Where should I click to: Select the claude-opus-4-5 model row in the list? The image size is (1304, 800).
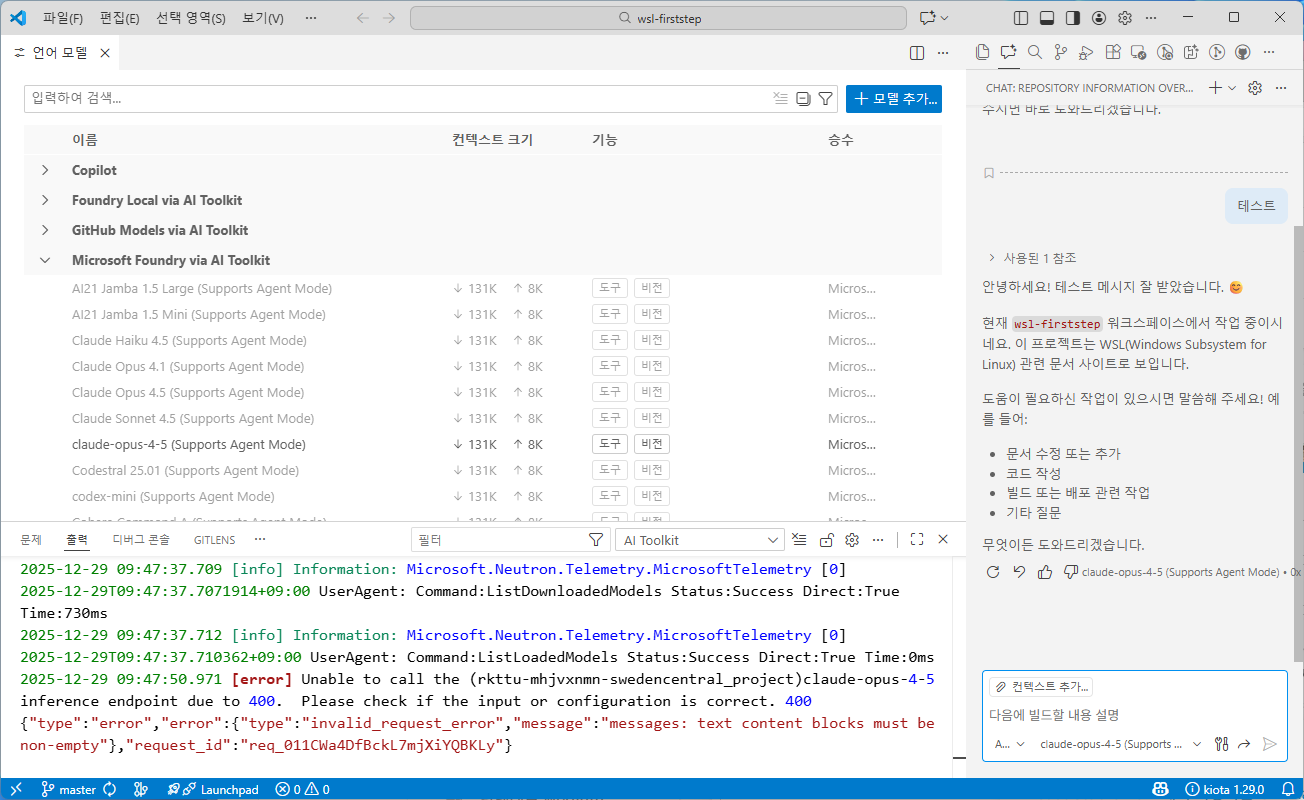point(483,444)
